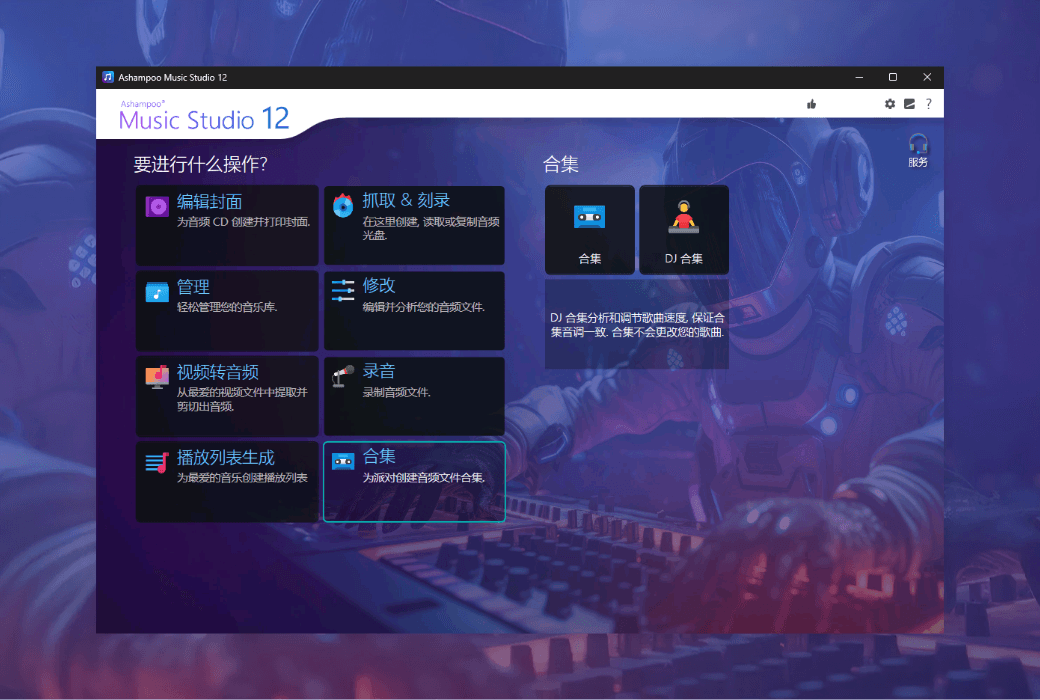Select the 抓取 & 刻录 title text
The width and height of the screenshot is (1040, 700).
[x=406, y=200]
